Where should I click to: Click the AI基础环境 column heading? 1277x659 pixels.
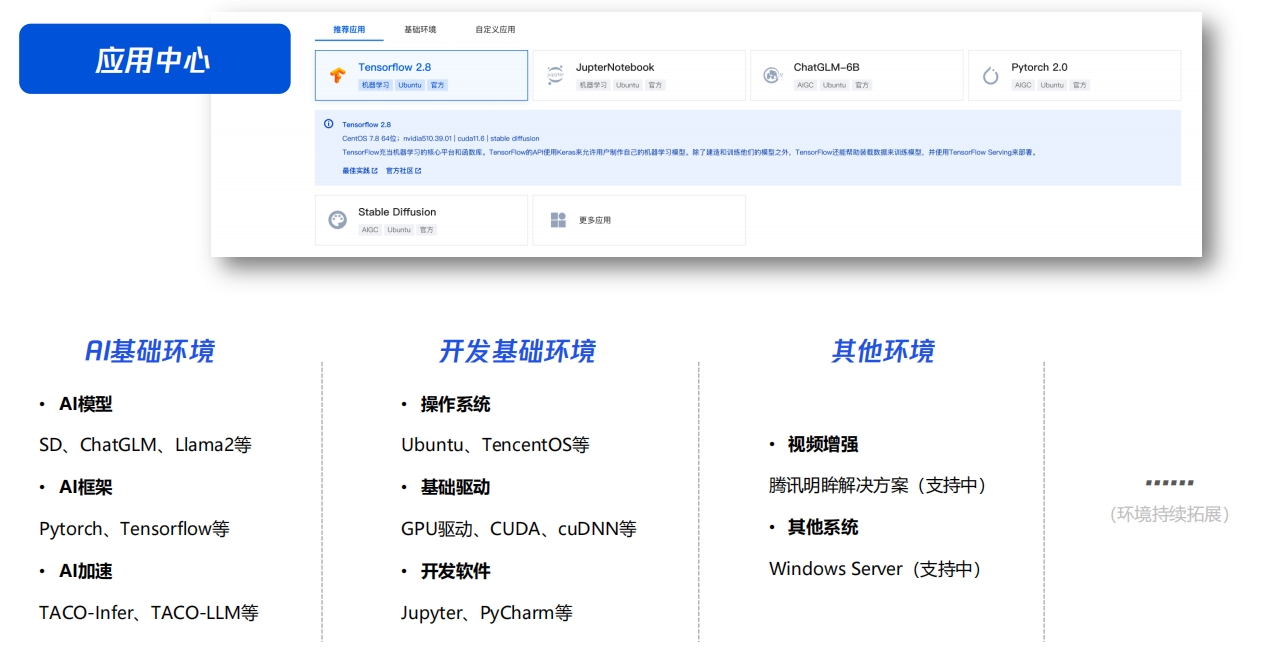[x=150, y=351]
